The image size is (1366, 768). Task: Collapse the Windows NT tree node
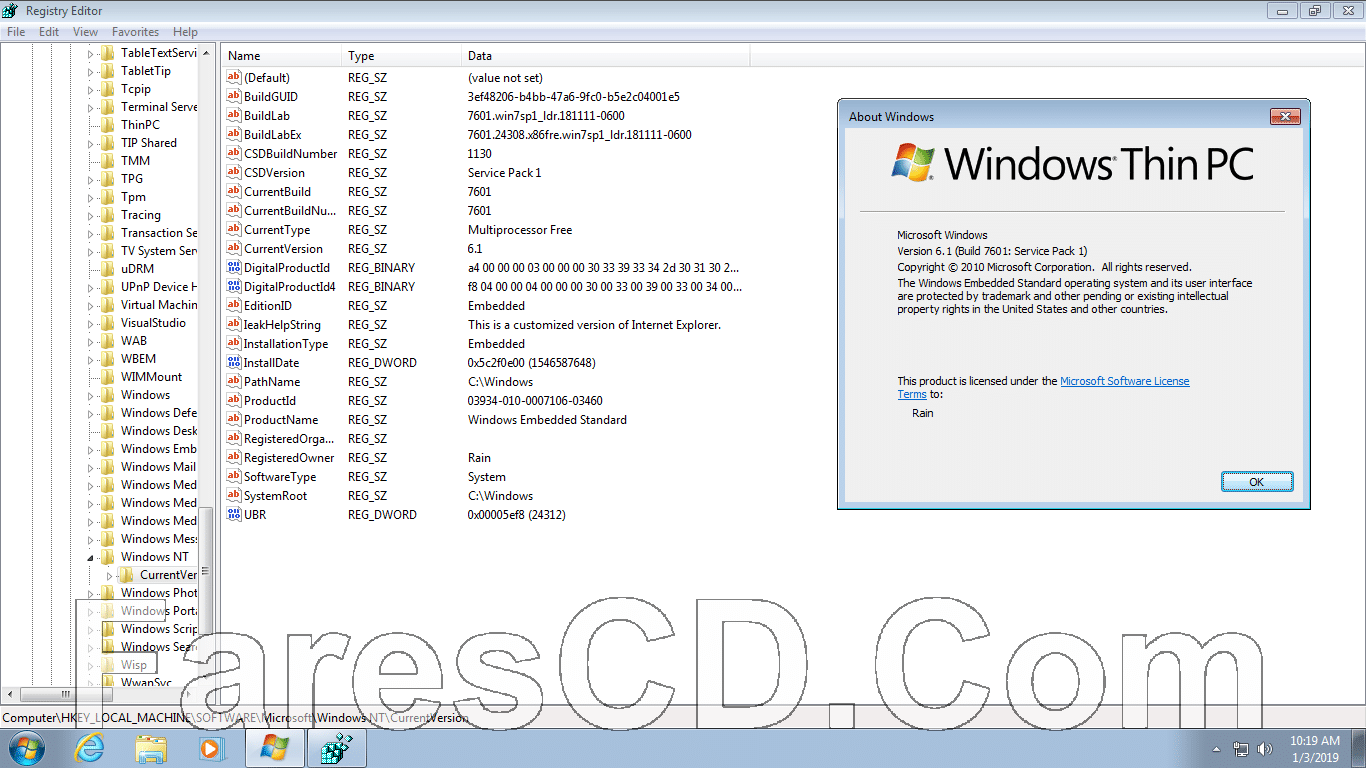pyautogui.click(x=91, y=557)
